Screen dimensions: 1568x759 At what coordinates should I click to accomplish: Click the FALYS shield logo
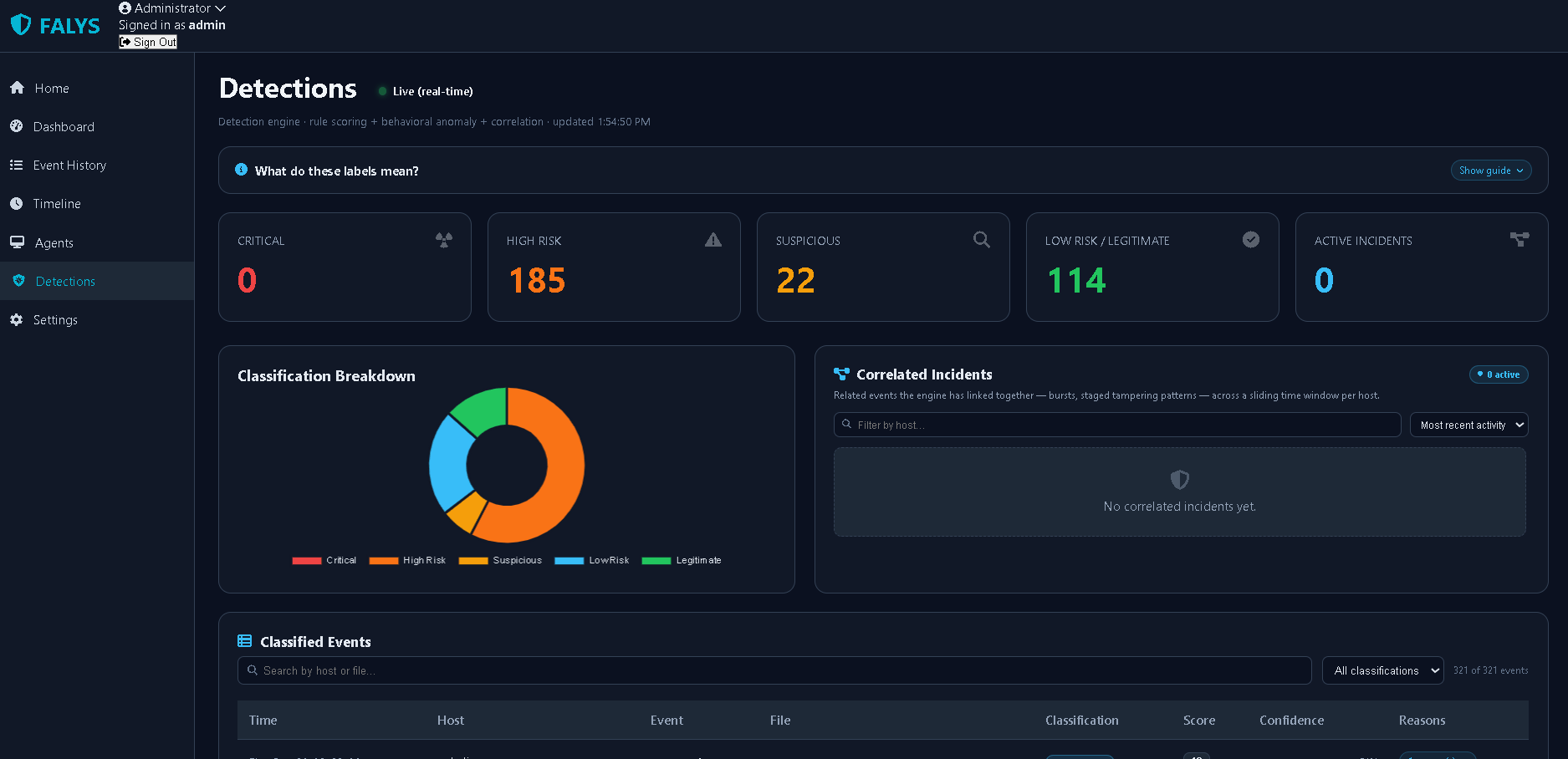pos(21,25)
